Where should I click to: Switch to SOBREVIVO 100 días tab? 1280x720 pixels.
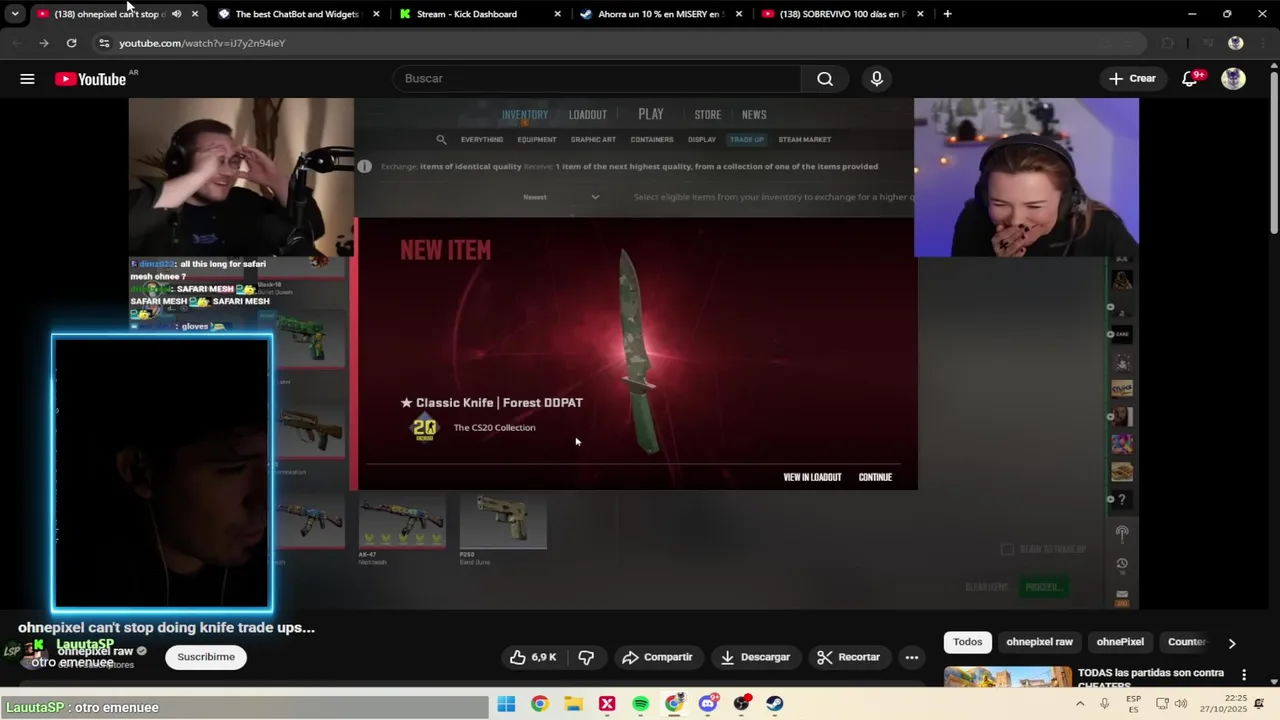tap(842, 14)
